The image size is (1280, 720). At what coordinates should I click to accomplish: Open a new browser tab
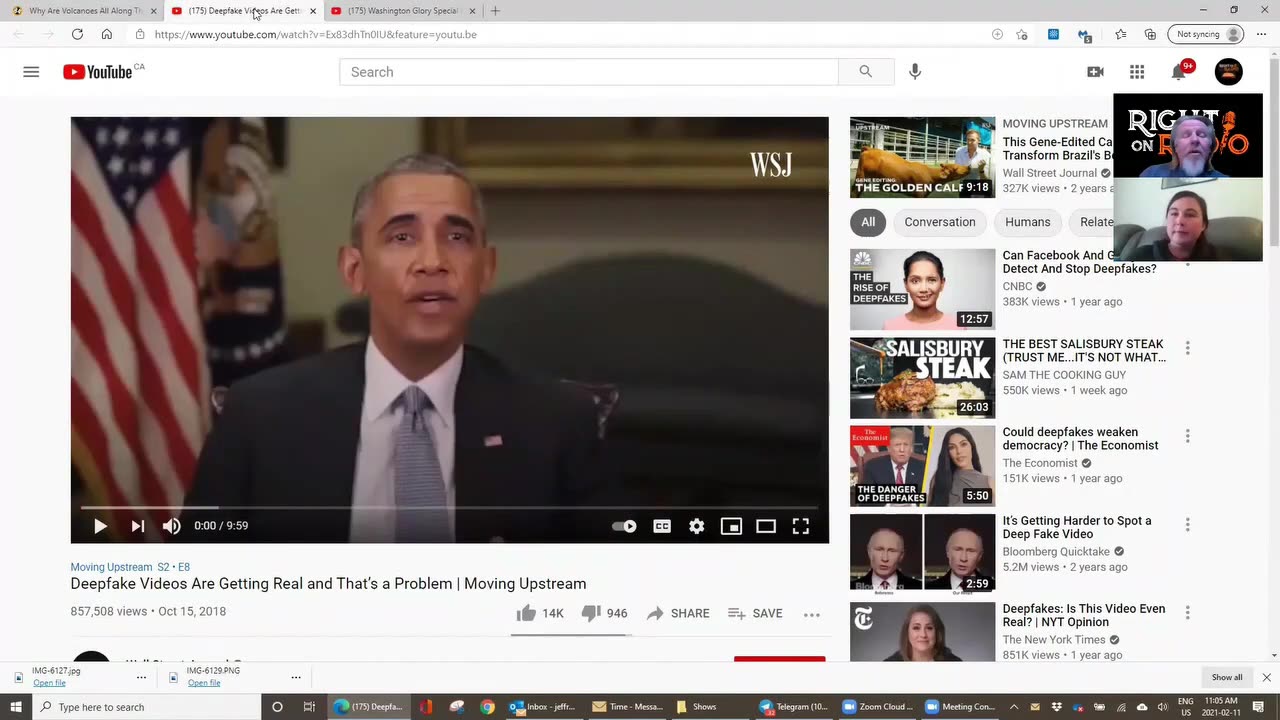[495, 11]
